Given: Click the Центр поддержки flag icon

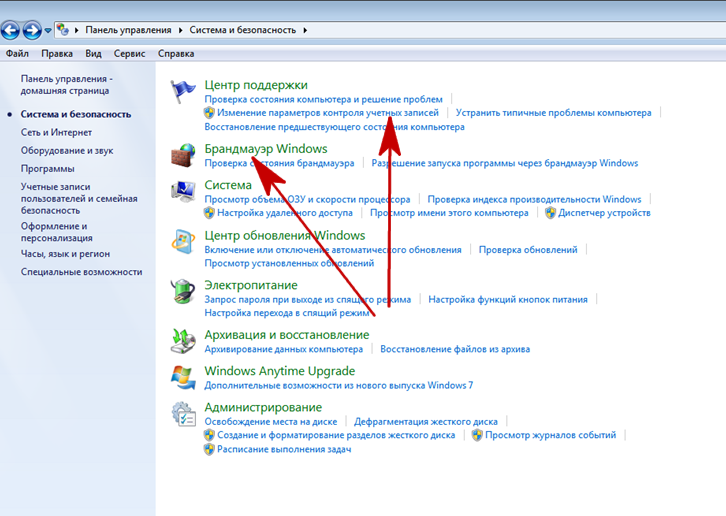Looking at the screenshot, I should (183, 91).
